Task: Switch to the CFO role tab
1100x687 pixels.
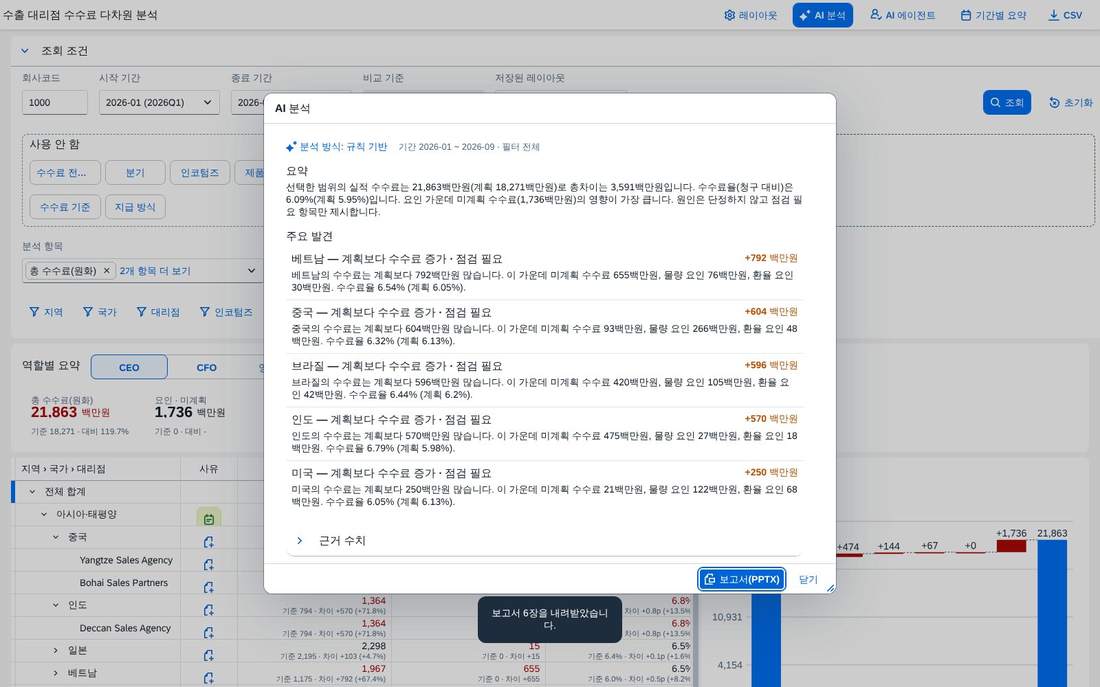Action: pos(206,367)
